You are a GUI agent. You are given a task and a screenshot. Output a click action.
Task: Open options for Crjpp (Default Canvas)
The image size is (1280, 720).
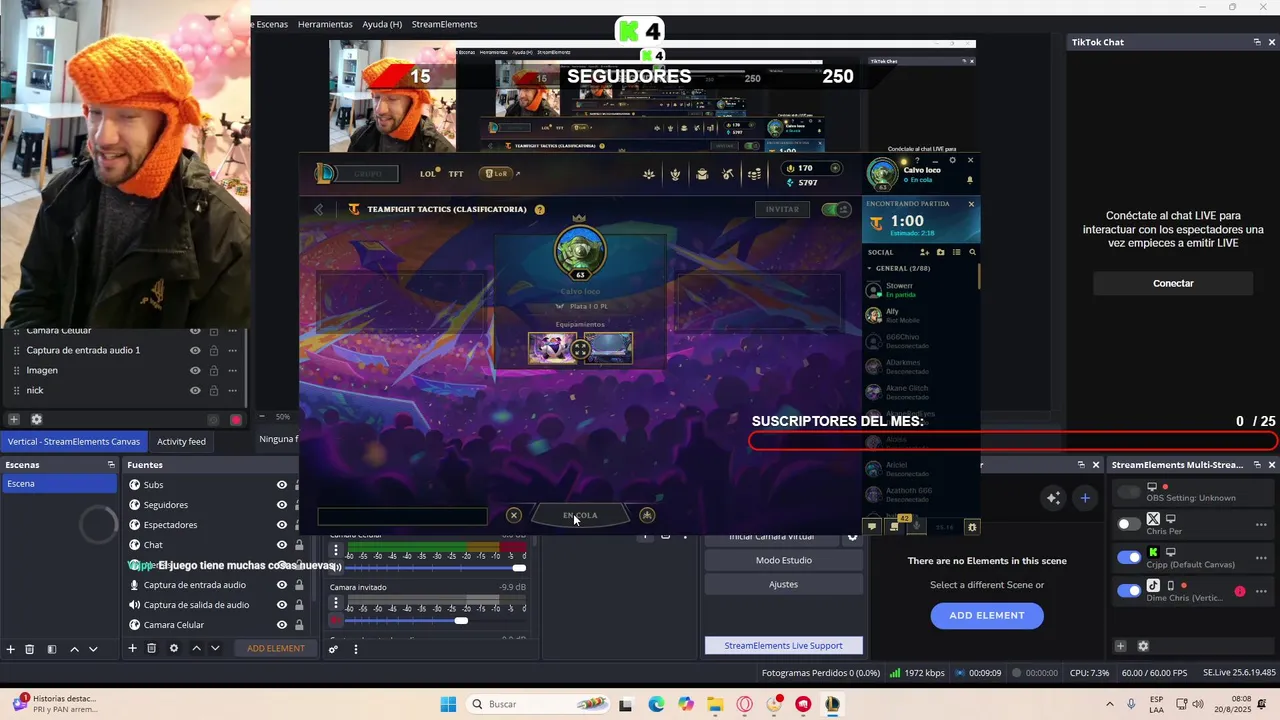tap(1261, 558)
